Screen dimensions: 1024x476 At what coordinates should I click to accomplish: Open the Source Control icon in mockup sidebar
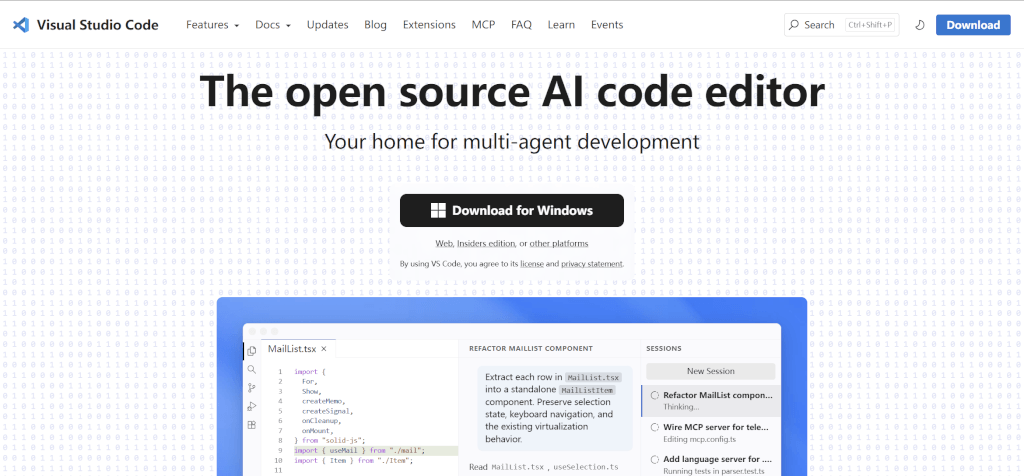click(251, 388)
